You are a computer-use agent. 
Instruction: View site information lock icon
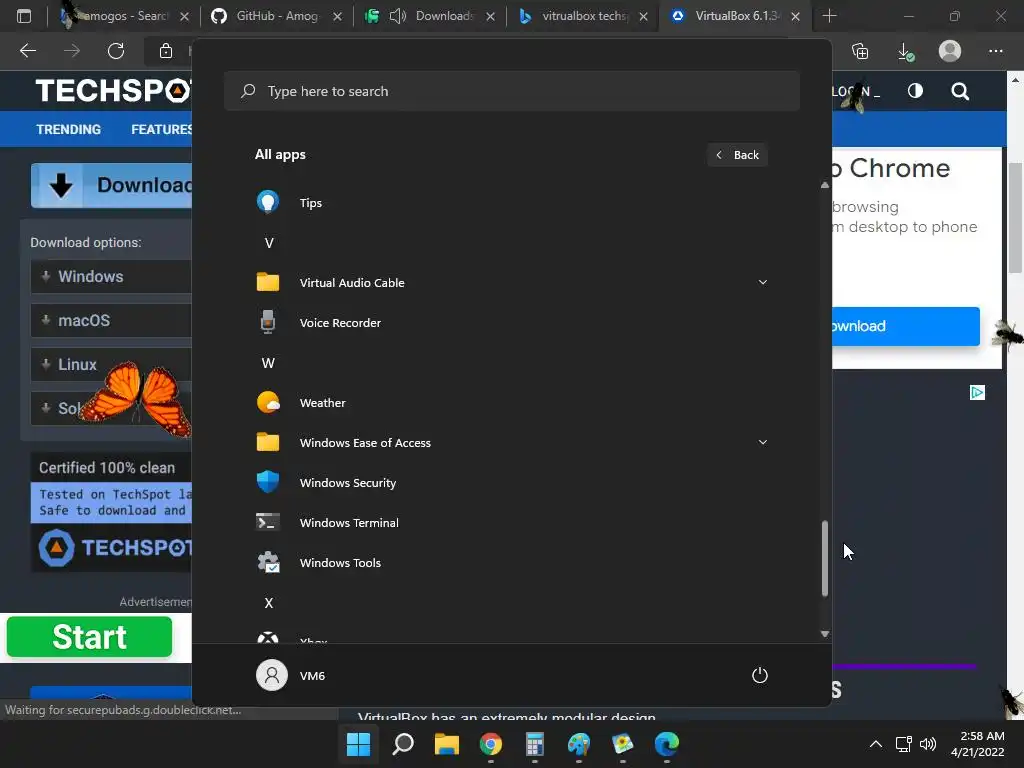click(166, 50)
